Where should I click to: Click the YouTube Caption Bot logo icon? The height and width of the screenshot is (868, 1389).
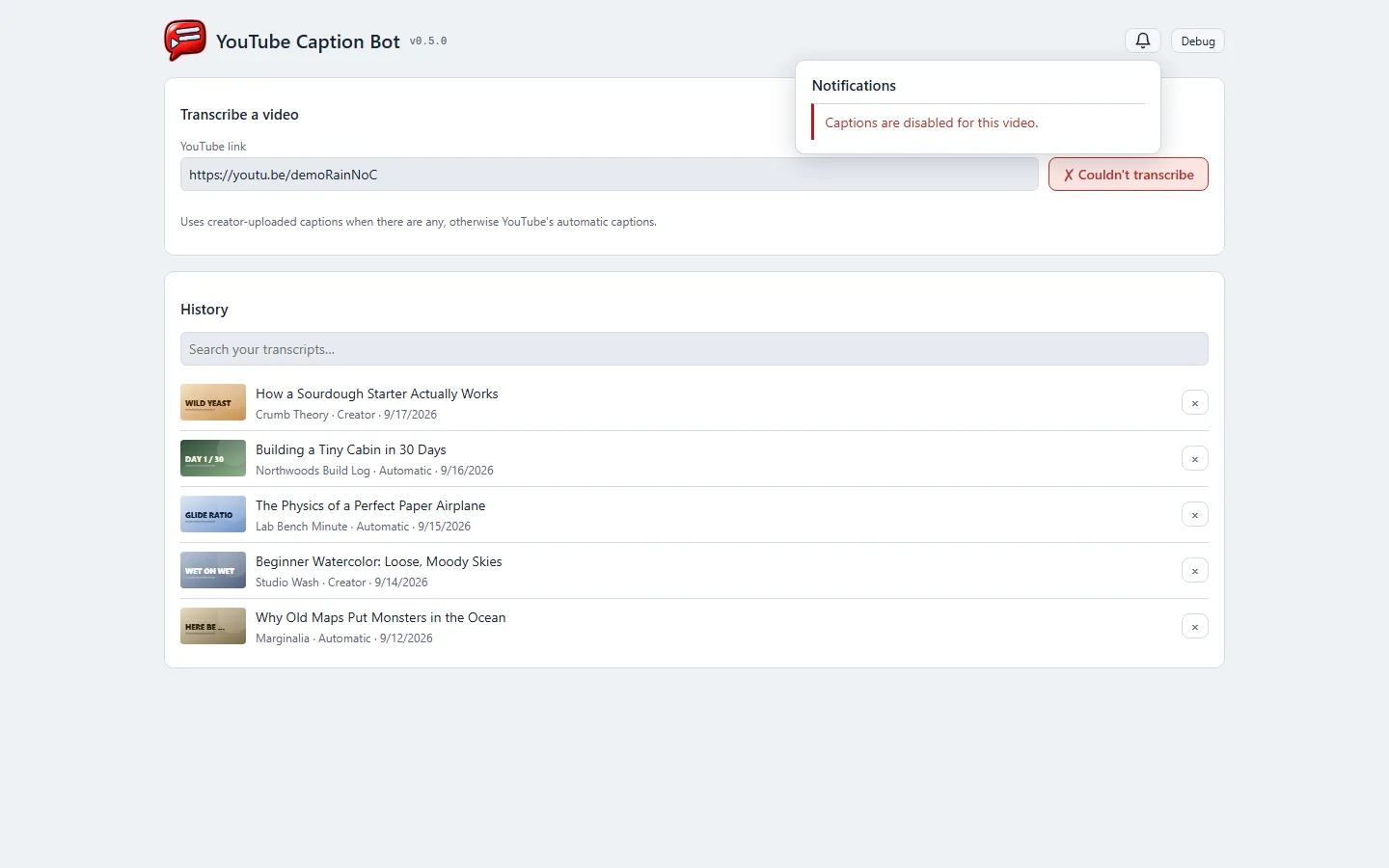click(x=185, y=41)
